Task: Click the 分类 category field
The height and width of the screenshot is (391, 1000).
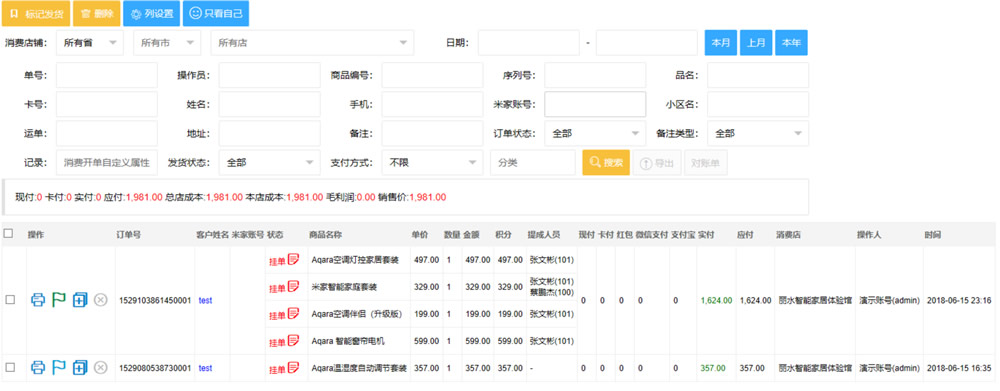Action: pos(533,163)
